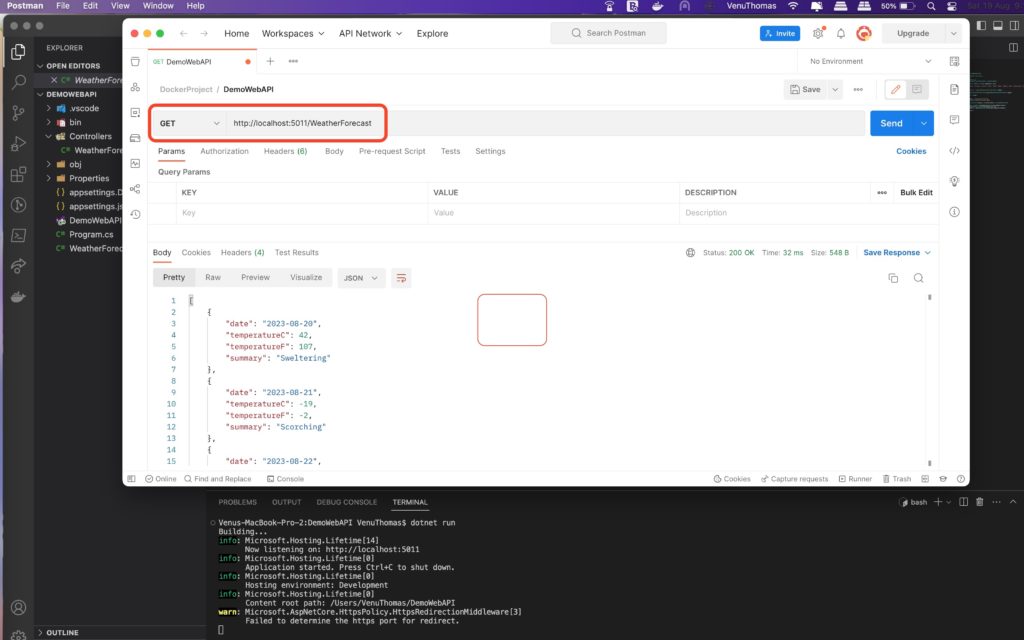This screenshot has width=1024, height=640.
Task: Click the Upgrade button
Action: tap(913, 33)
